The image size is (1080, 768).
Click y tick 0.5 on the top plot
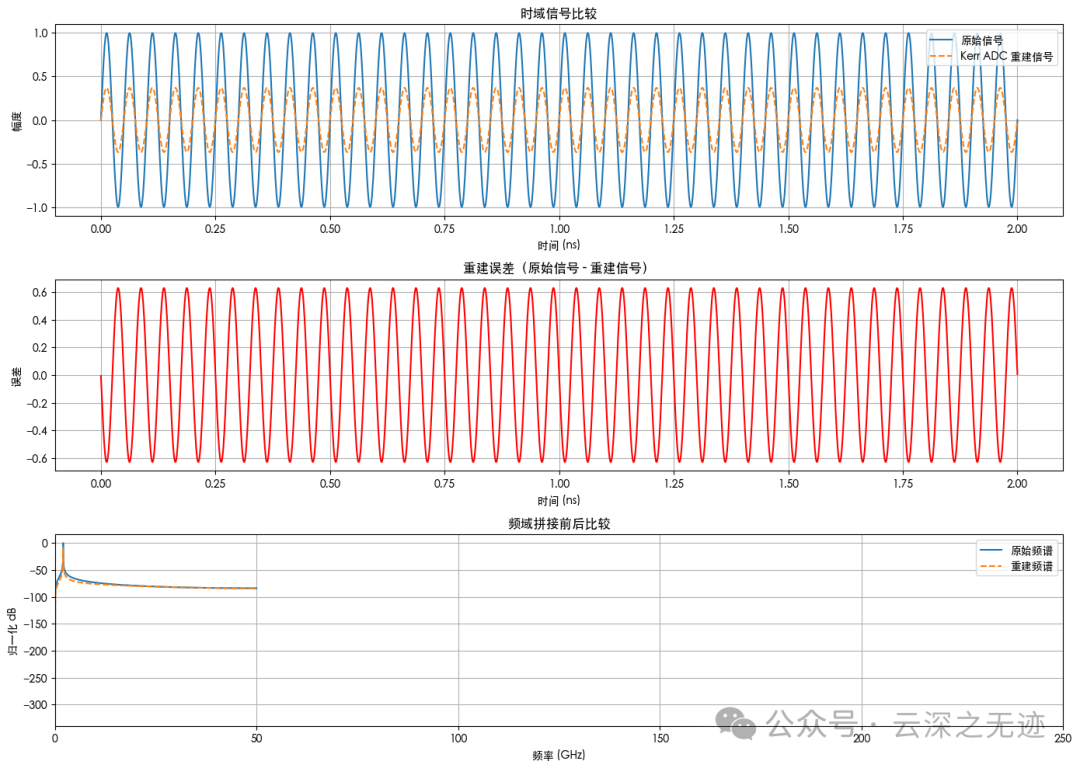41,76
